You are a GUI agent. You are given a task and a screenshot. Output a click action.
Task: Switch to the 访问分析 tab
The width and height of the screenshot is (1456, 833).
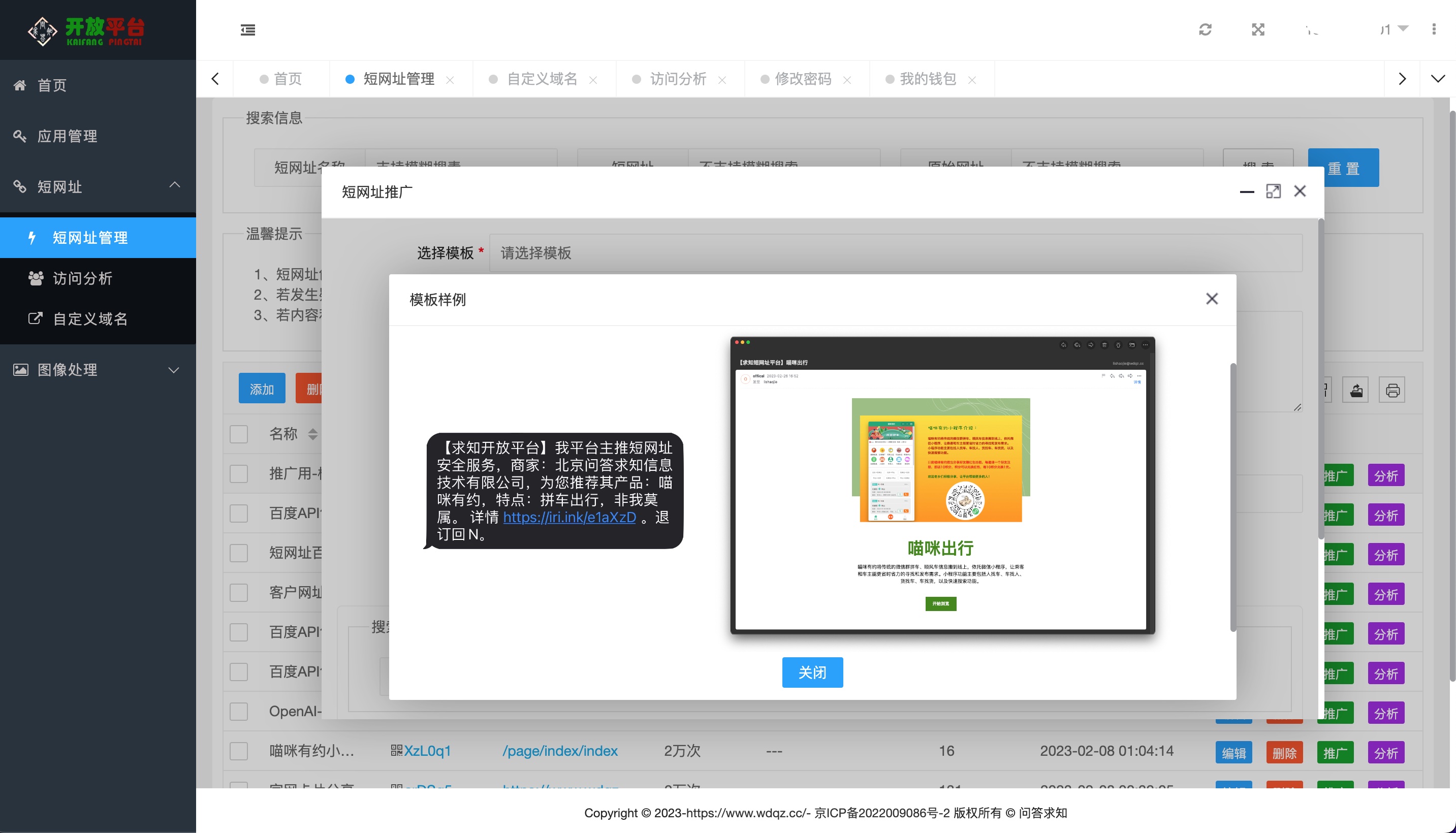pos(678,79)
